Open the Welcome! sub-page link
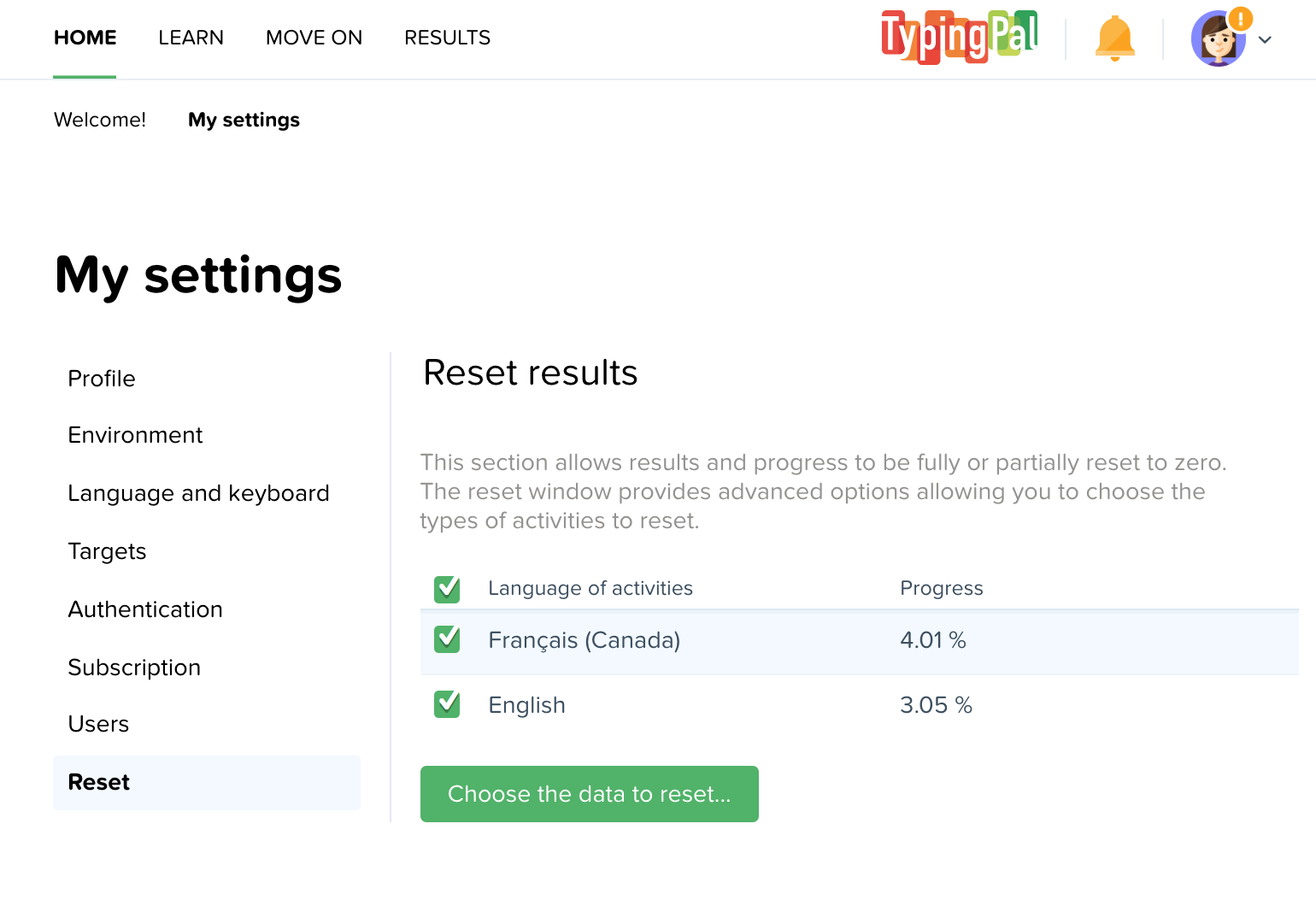1316x906 pixels. [100, 120]
